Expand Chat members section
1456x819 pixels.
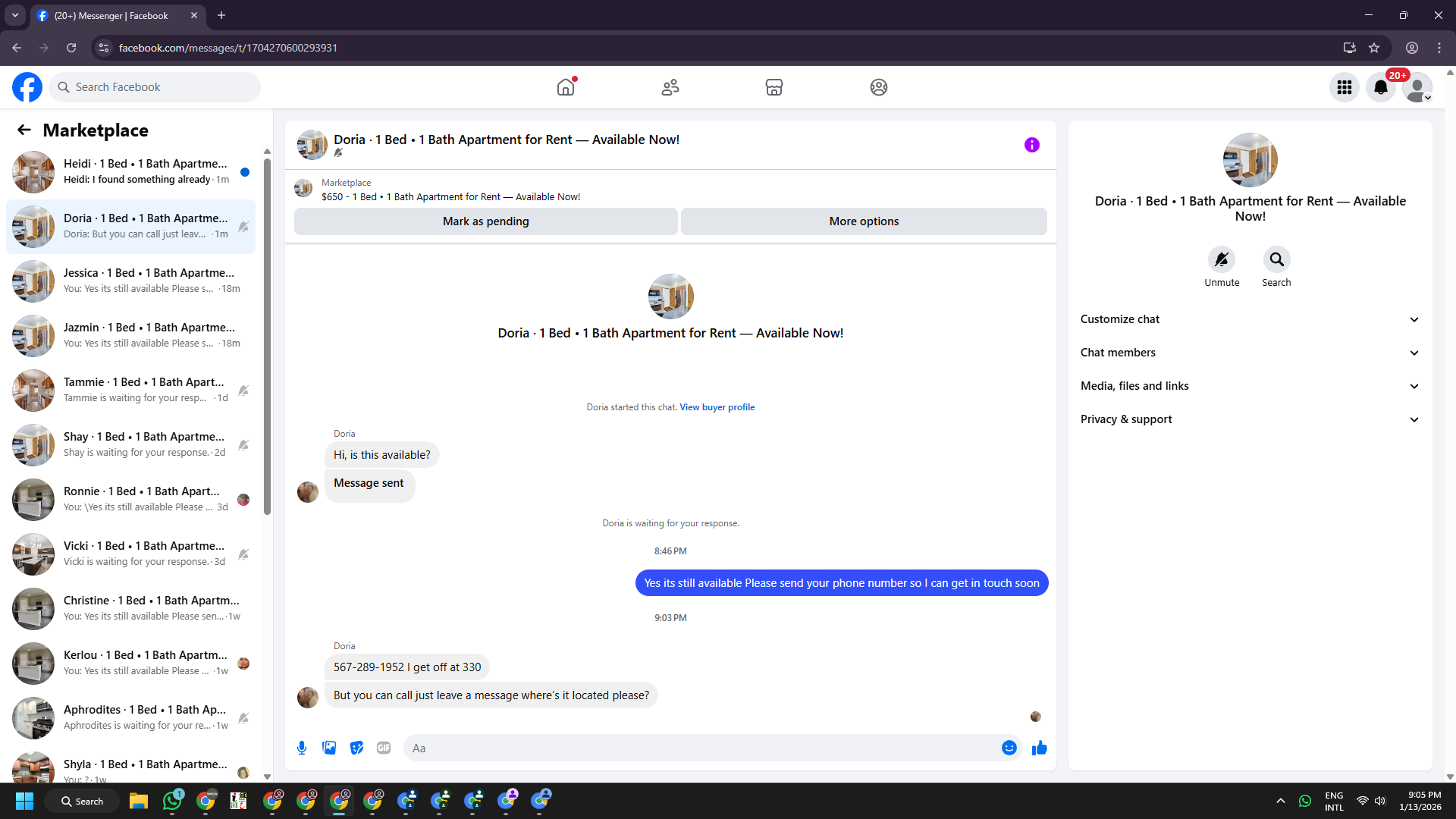[1249, 353]
